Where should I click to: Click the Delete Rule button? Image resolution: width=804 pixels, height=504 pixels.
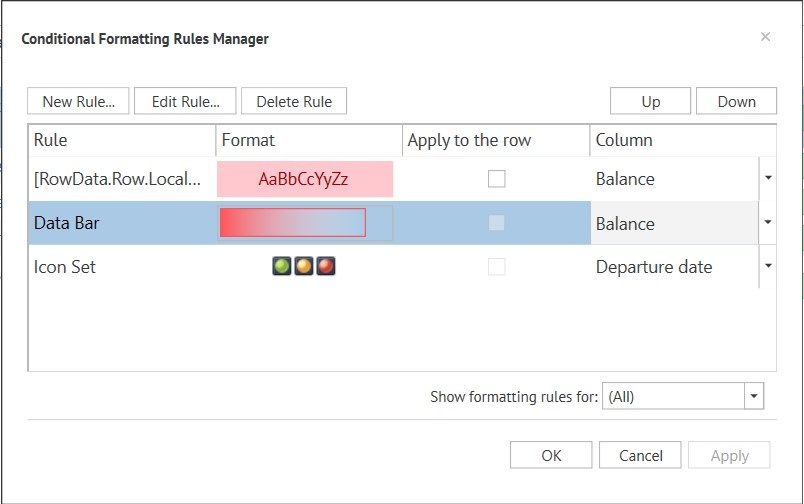pos(294,101)
